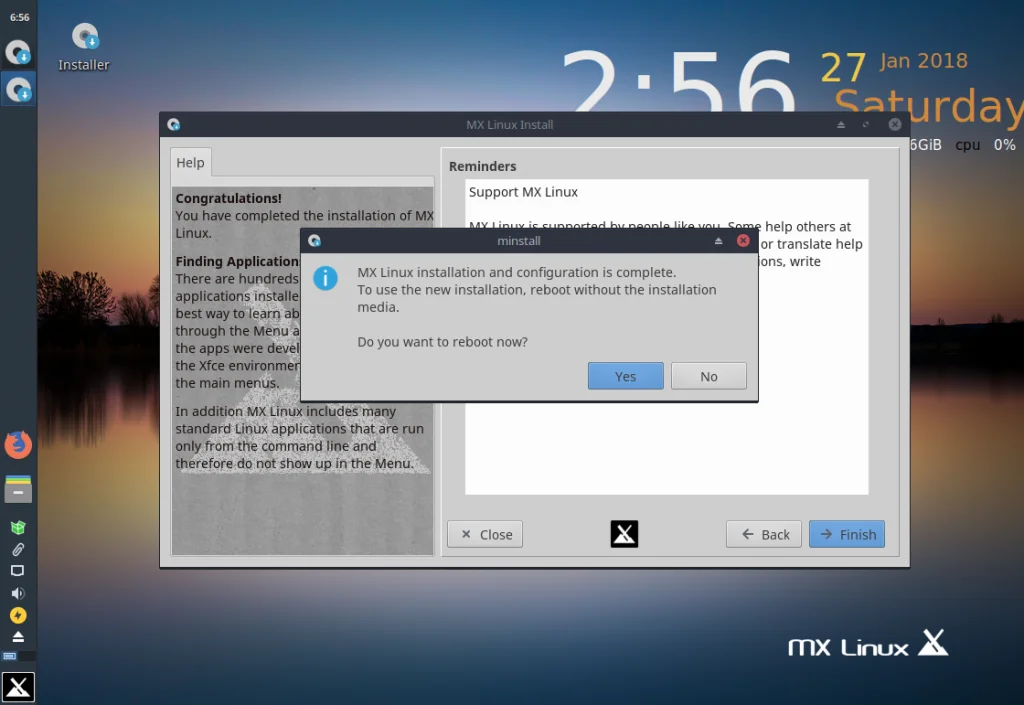The image size is (1024, 705).
Task: Decline reboot by clicking No
Action: point(709,376)
